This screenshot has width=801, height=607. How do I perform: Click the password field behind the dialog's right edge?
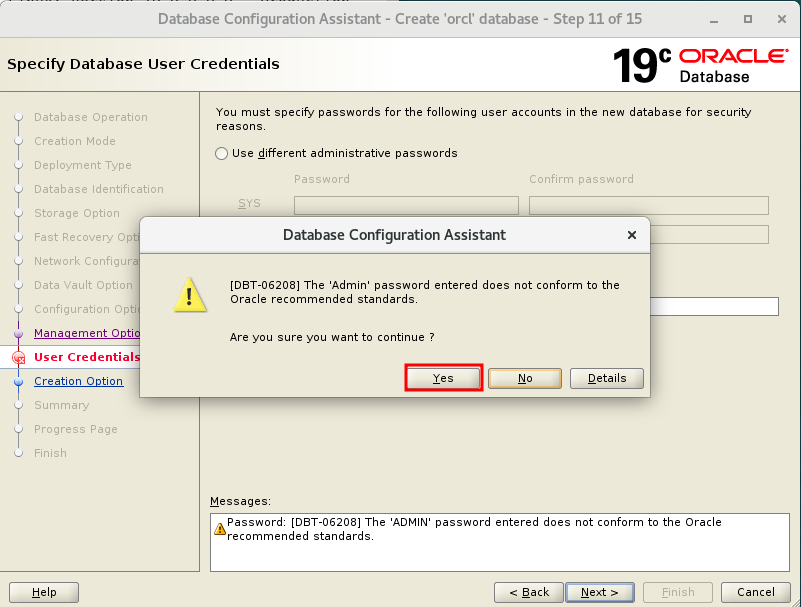714,307
